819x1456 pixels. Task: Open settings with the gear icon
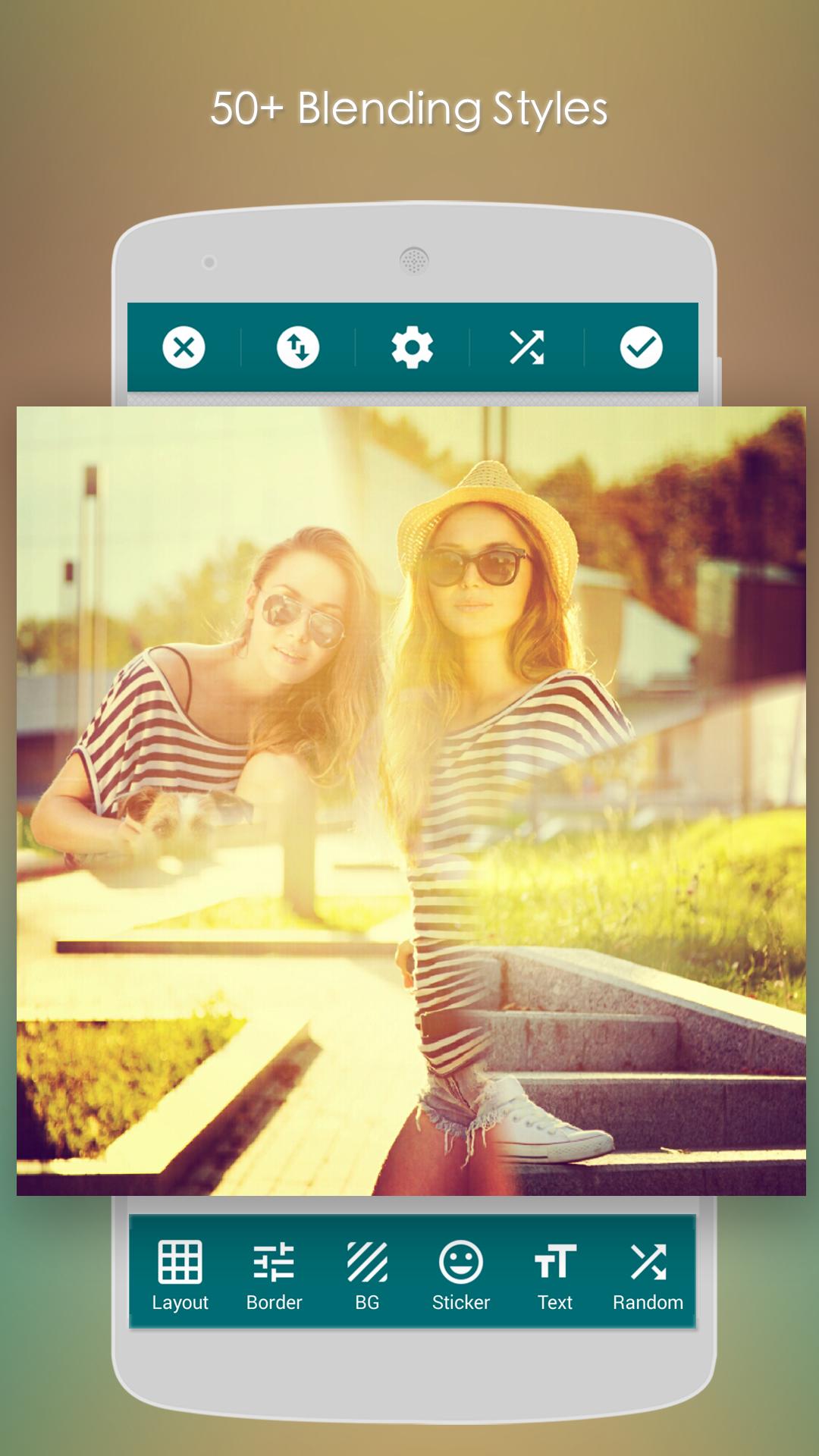click(x=412, y=348)
